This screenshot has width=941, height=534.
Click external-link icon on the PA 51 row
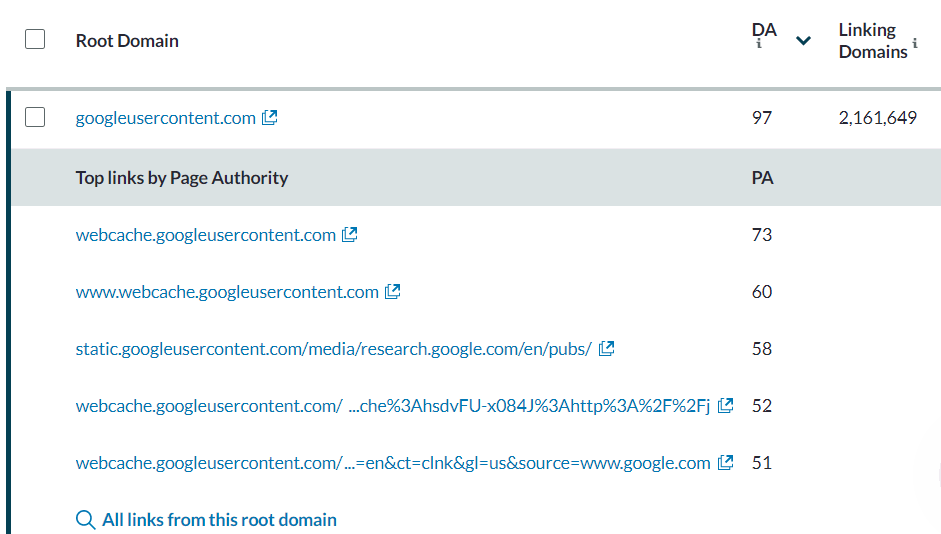click(x=726, y=463)
